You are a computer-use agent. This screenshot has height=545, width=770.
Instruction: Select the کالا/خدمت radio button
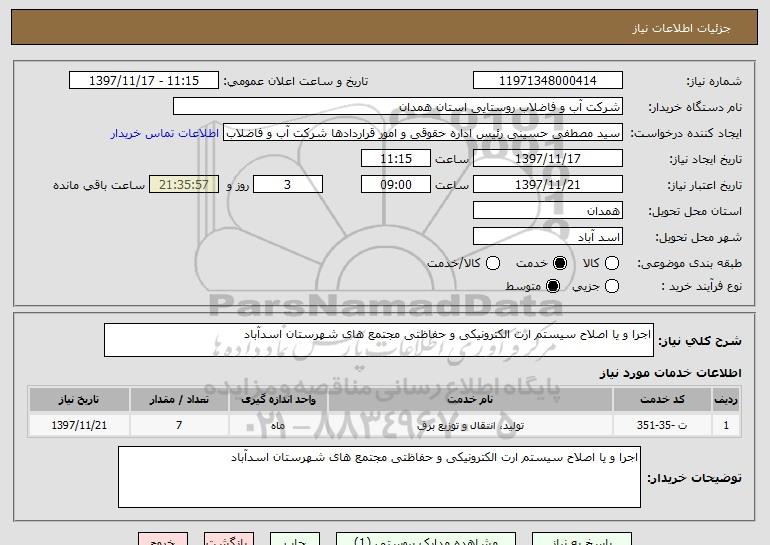coord(493,263)
